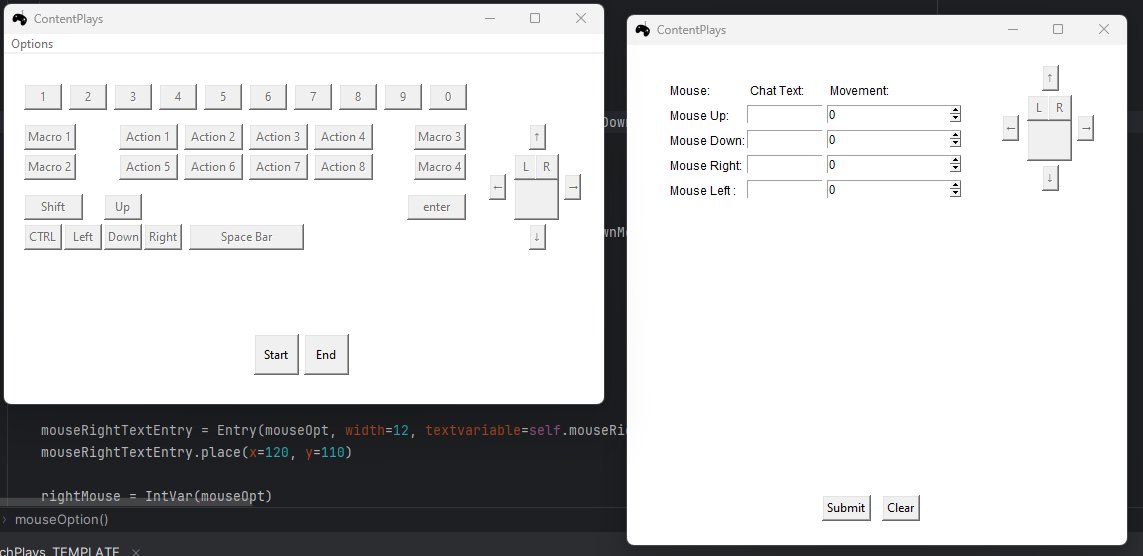Click the CTRL key button
This screenshot has height=556, width=1143.
point(43,237)
